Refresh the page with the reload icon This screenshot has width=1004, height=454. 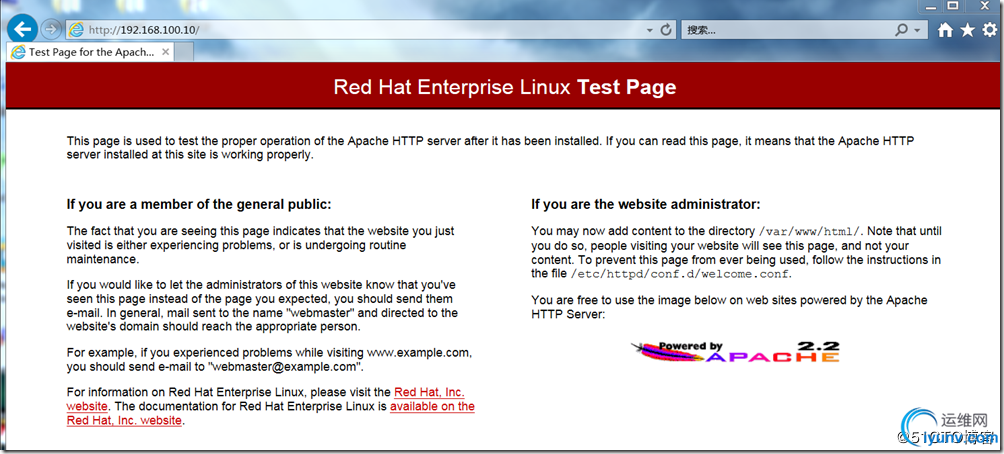pos(666,29)
